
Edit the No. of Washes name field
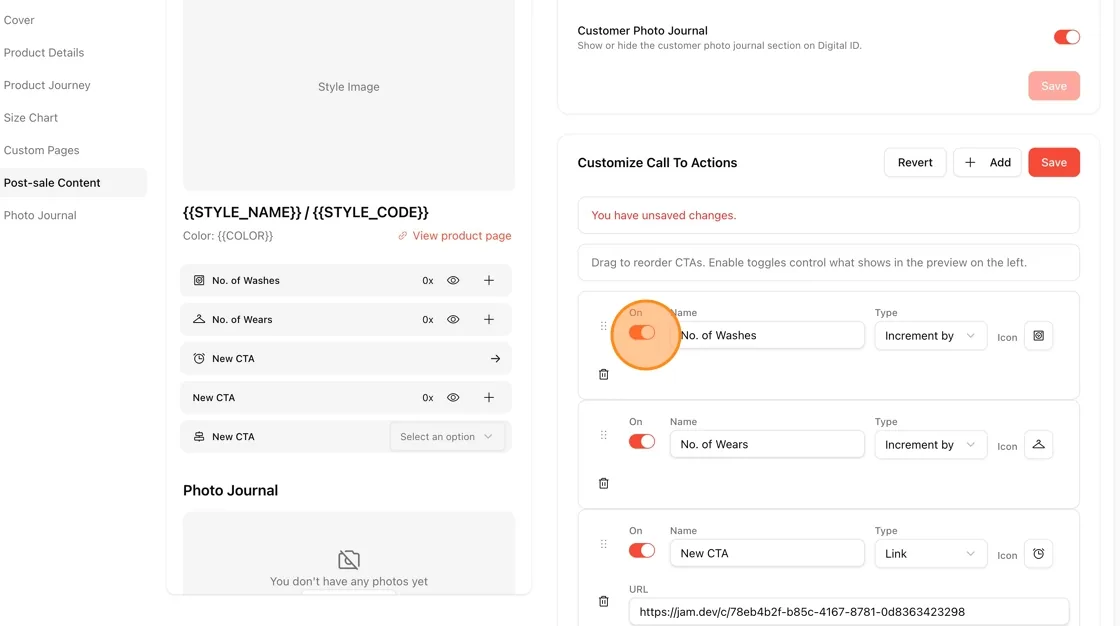pyautogui.click(x=767, y=335)
